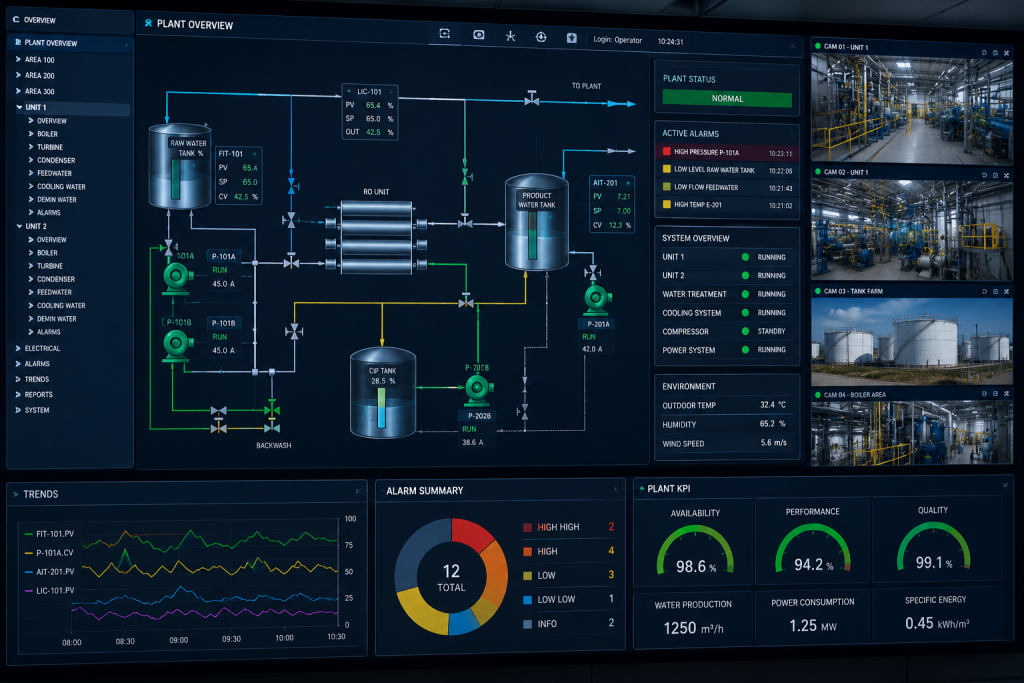
Task: Click the valve above the P-201A pump
Action: 593,271
